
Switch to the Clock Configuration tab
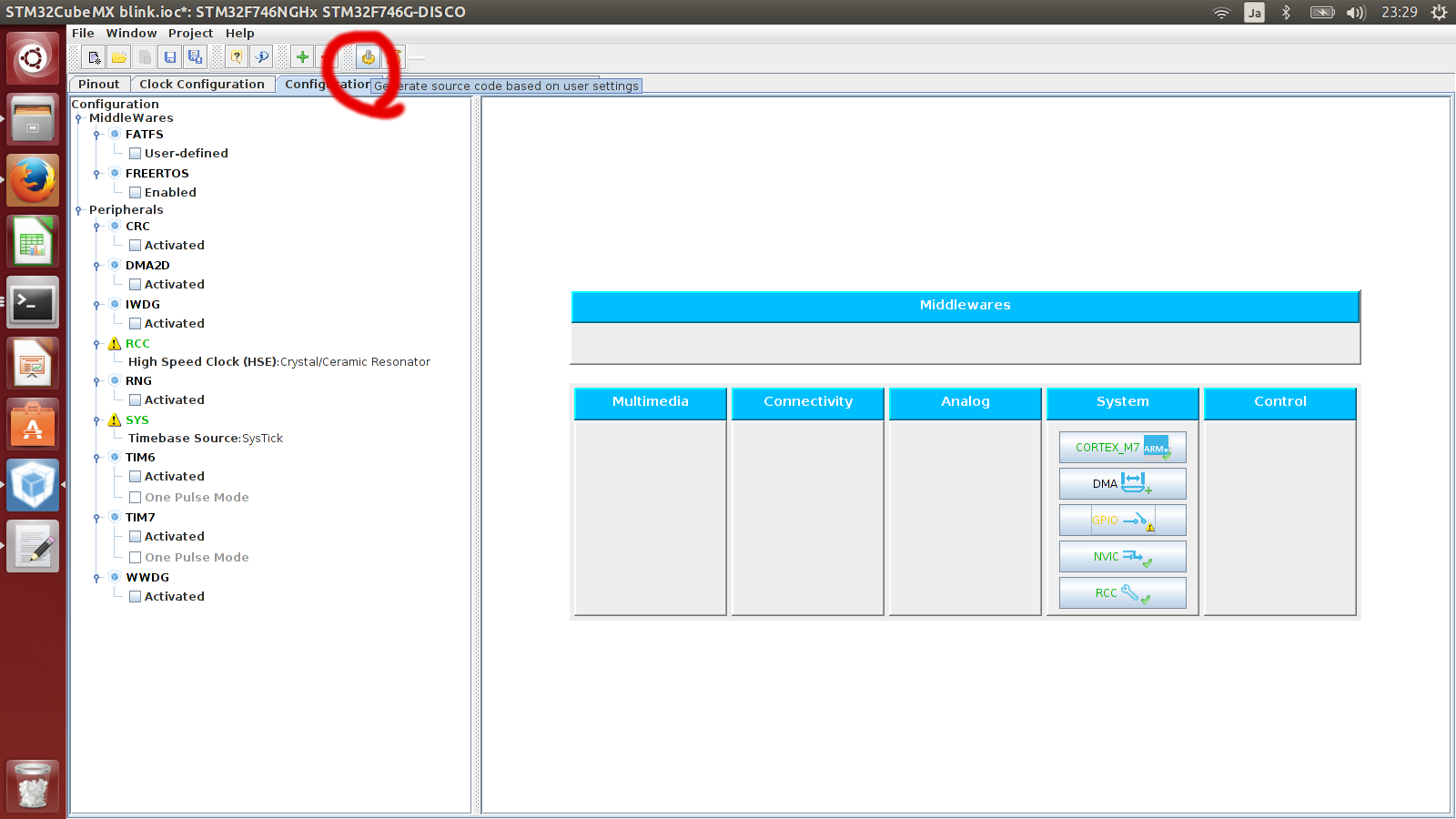coord(201,85)
